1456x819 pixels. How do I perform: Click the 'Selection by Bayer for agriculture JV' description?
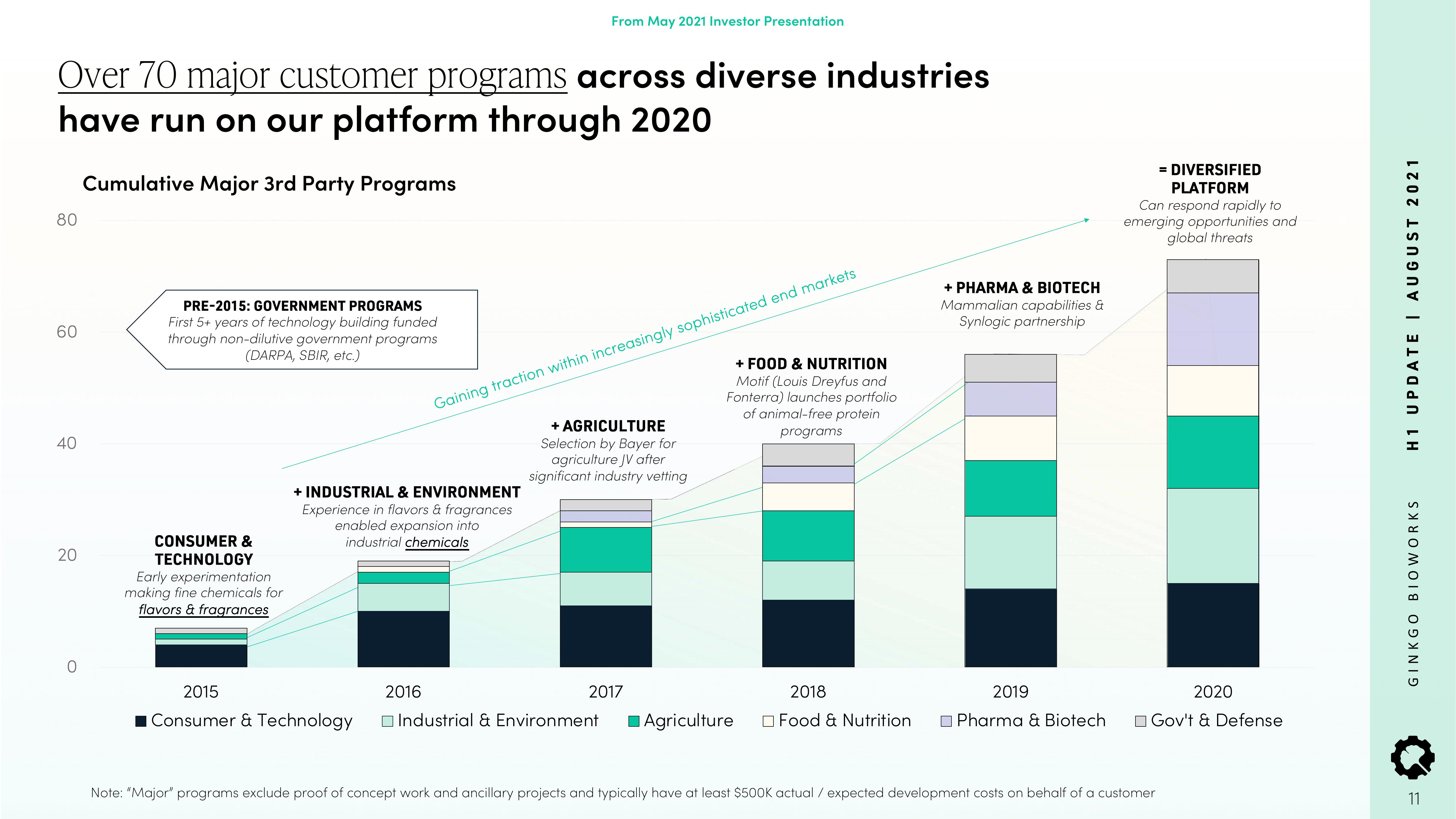pyautogui.click(x=608, y=459)
